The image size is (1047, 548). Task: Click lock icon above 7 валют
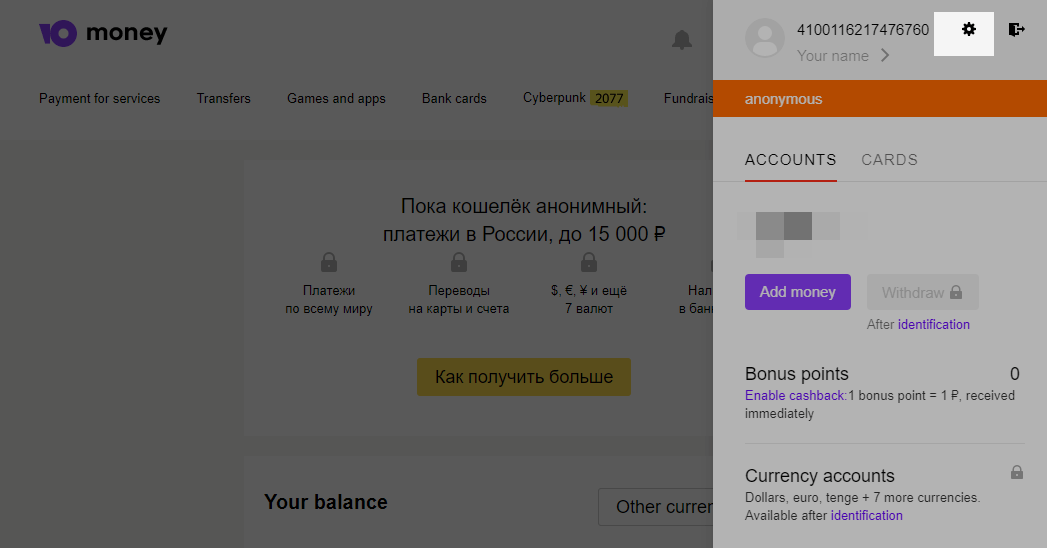(x=588, y=263)
